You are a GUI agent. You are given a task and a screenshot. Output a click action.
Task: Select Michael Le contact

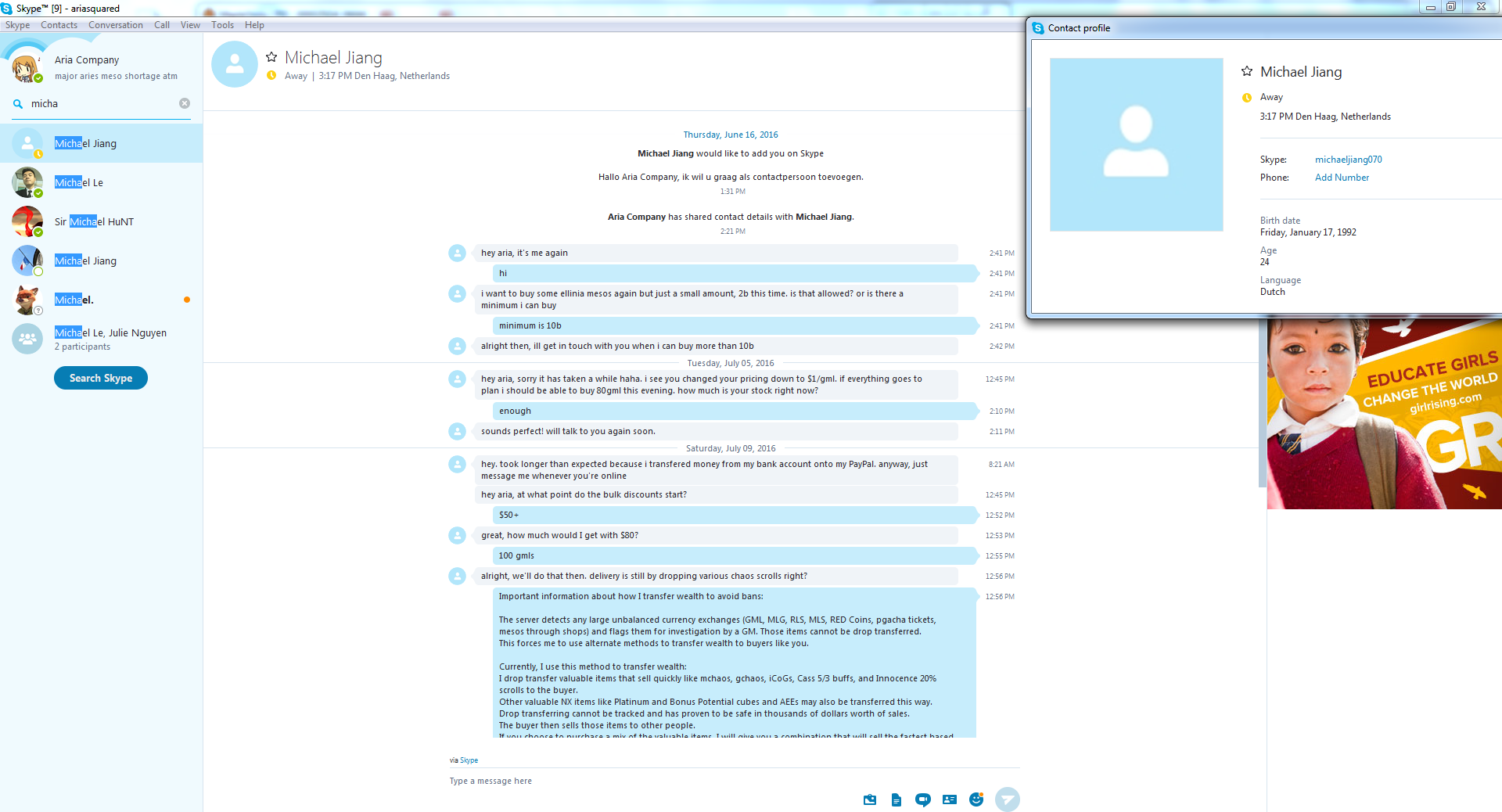pos(102,182)
